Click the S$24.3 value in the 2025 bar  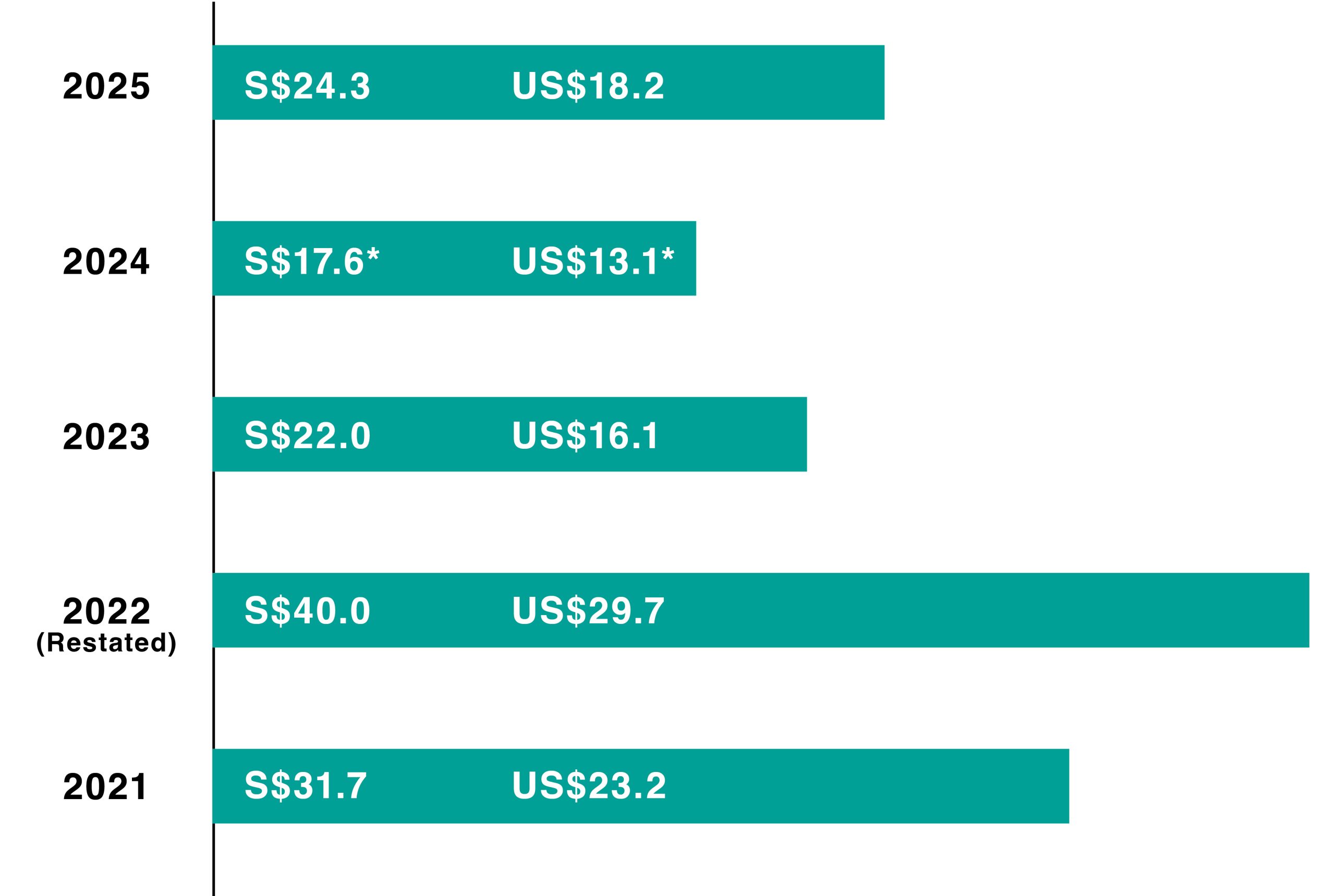pos(308,87)
